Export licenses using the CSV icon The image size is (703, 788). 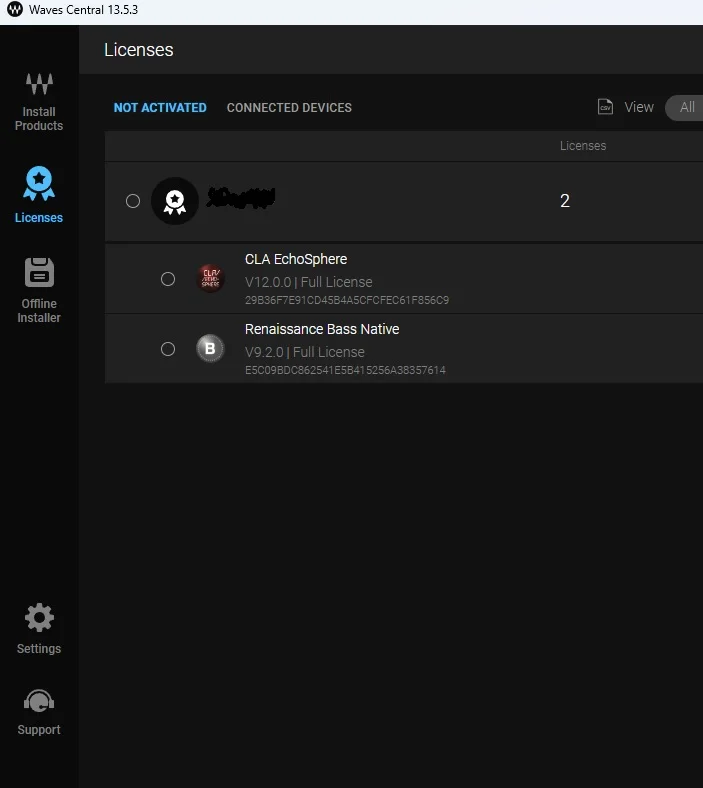[x=606, y=107]
